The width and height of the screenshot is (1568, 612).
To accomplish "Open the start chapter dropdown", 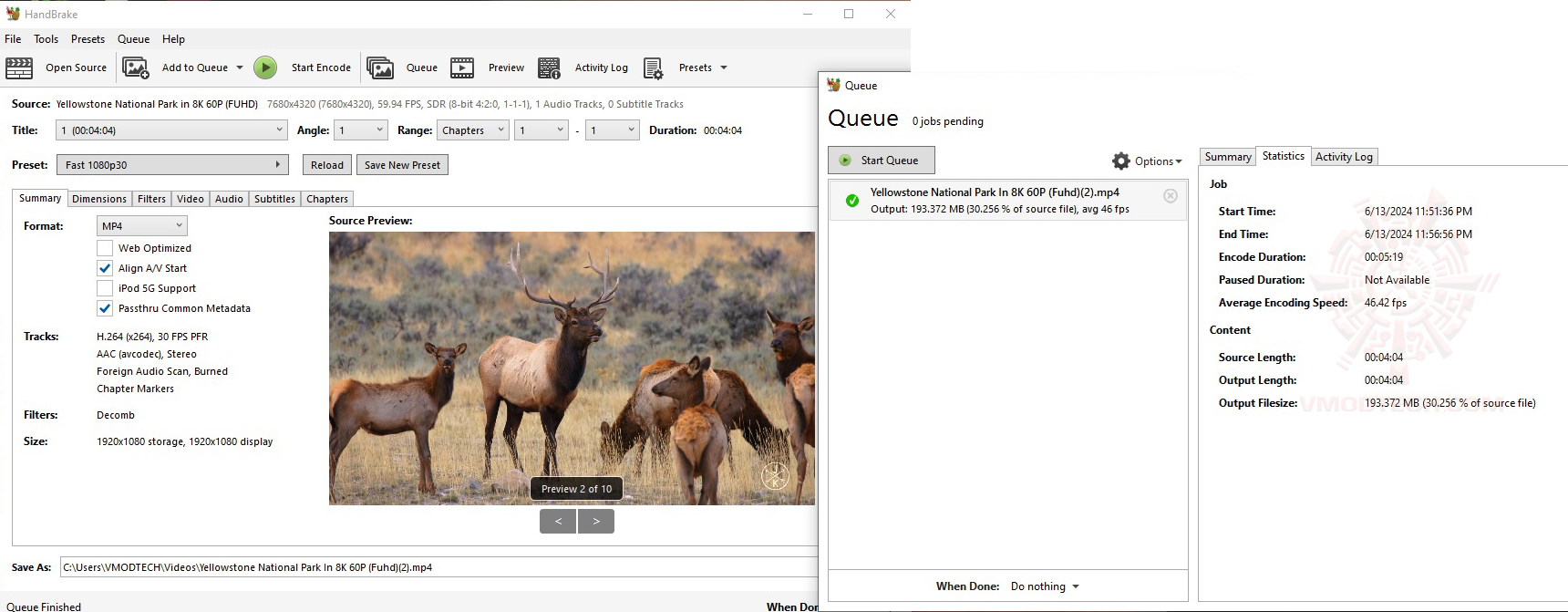I will pyautogui.click(x=542, y=130).
